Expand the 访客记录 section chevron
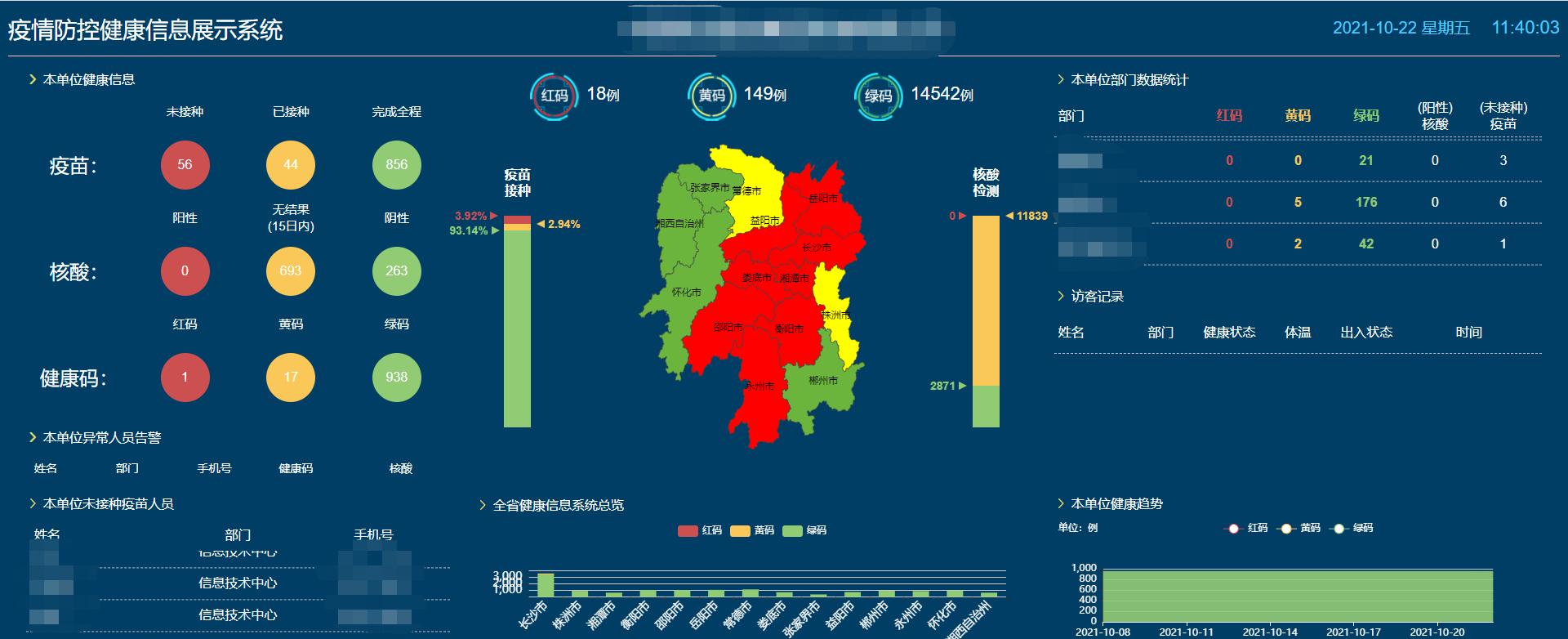1568x639 pixels. 1061,296
